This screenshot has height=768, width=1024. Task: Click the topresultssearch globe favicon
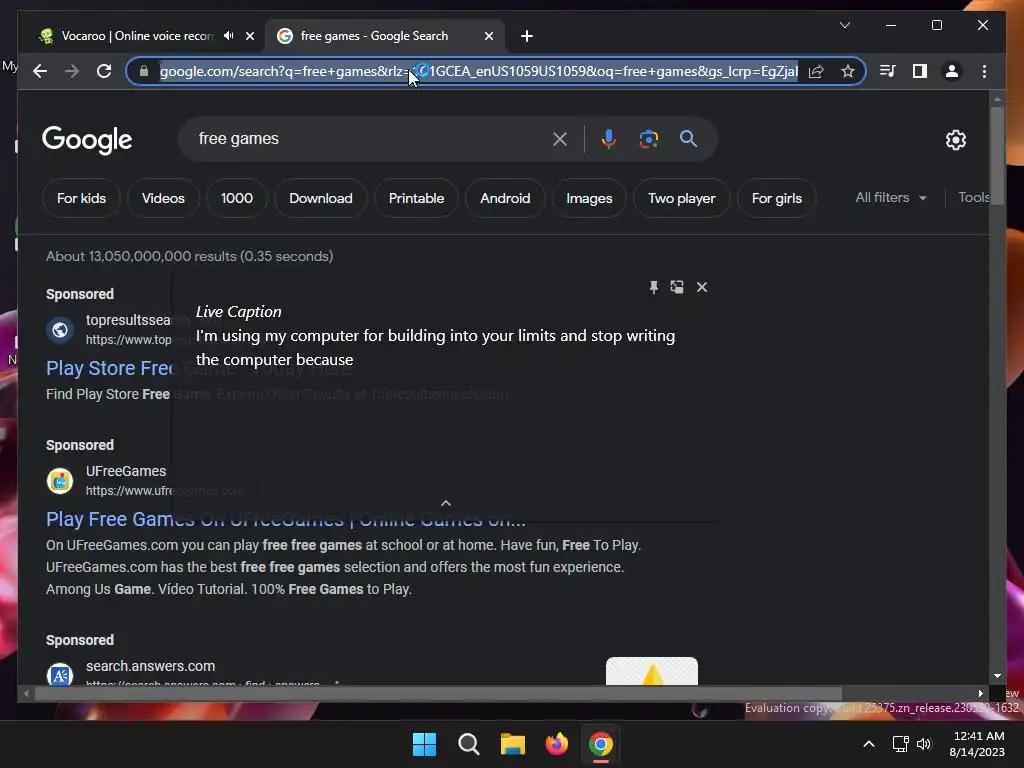point(59,330)
